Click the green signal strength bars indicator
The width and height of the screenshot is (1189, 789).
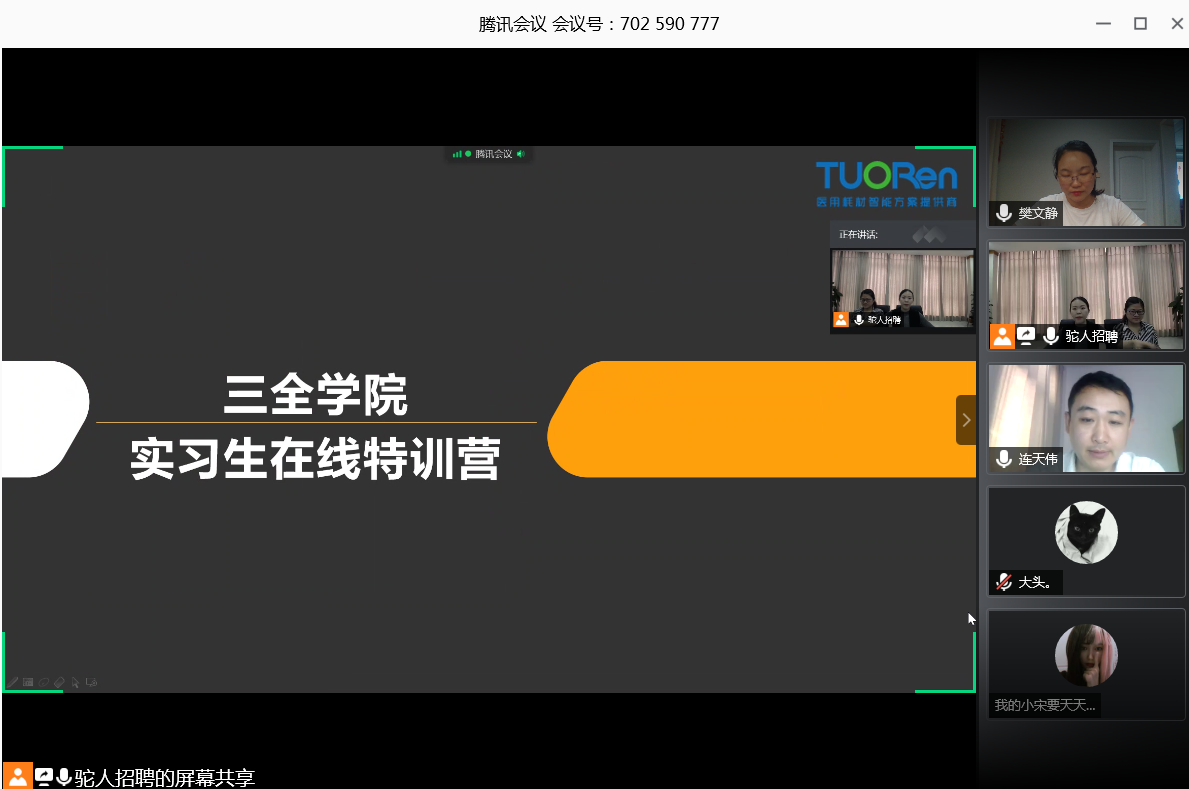point(457,154)
